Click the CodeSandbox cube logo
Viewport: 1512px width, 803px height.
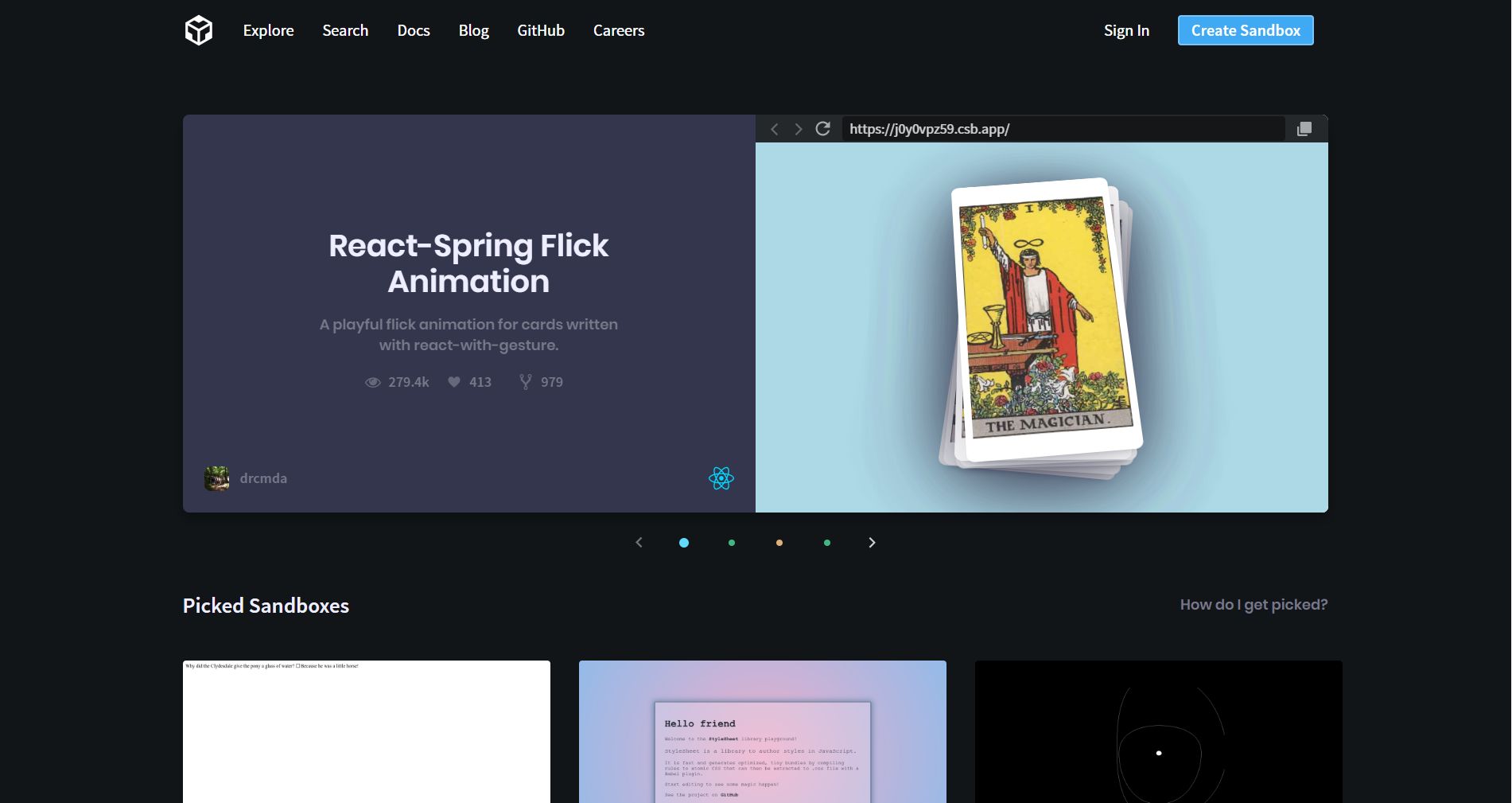[x=199, y=30]
